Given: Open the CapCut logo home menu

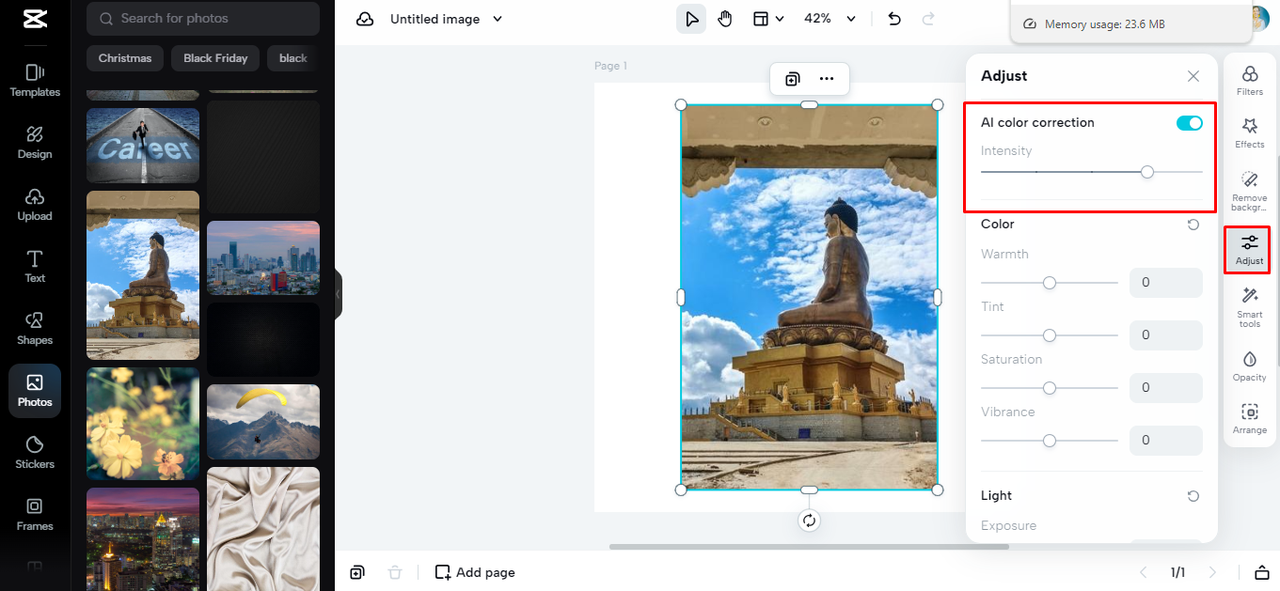Looking at the screenshot, I should pos(34,19).
